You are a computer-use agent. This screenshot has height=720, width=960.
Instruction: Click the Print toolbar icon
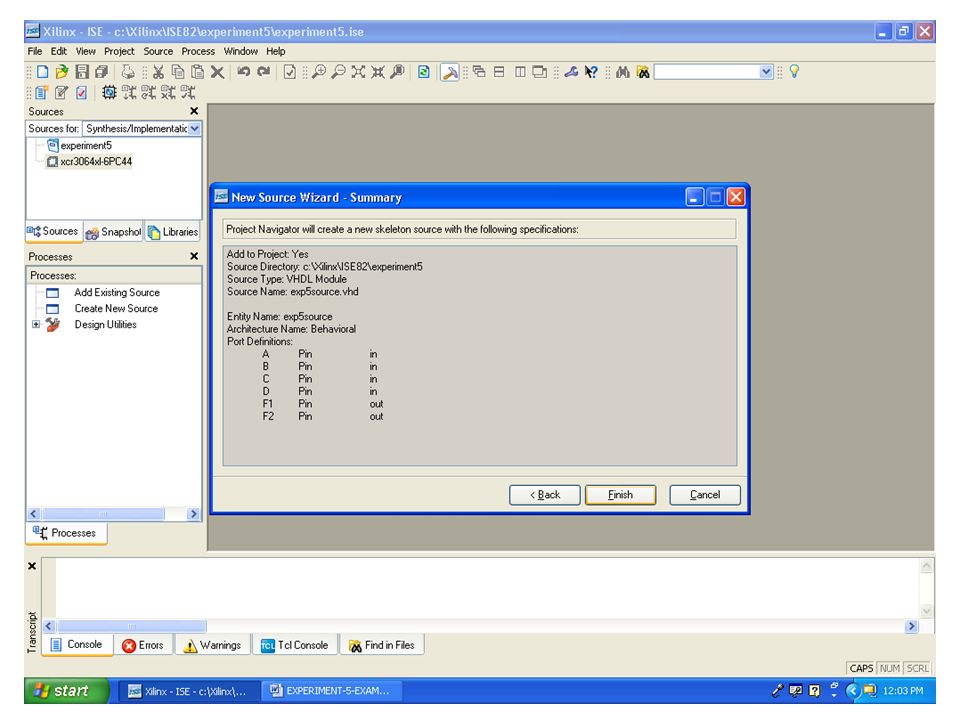point(128,72)
